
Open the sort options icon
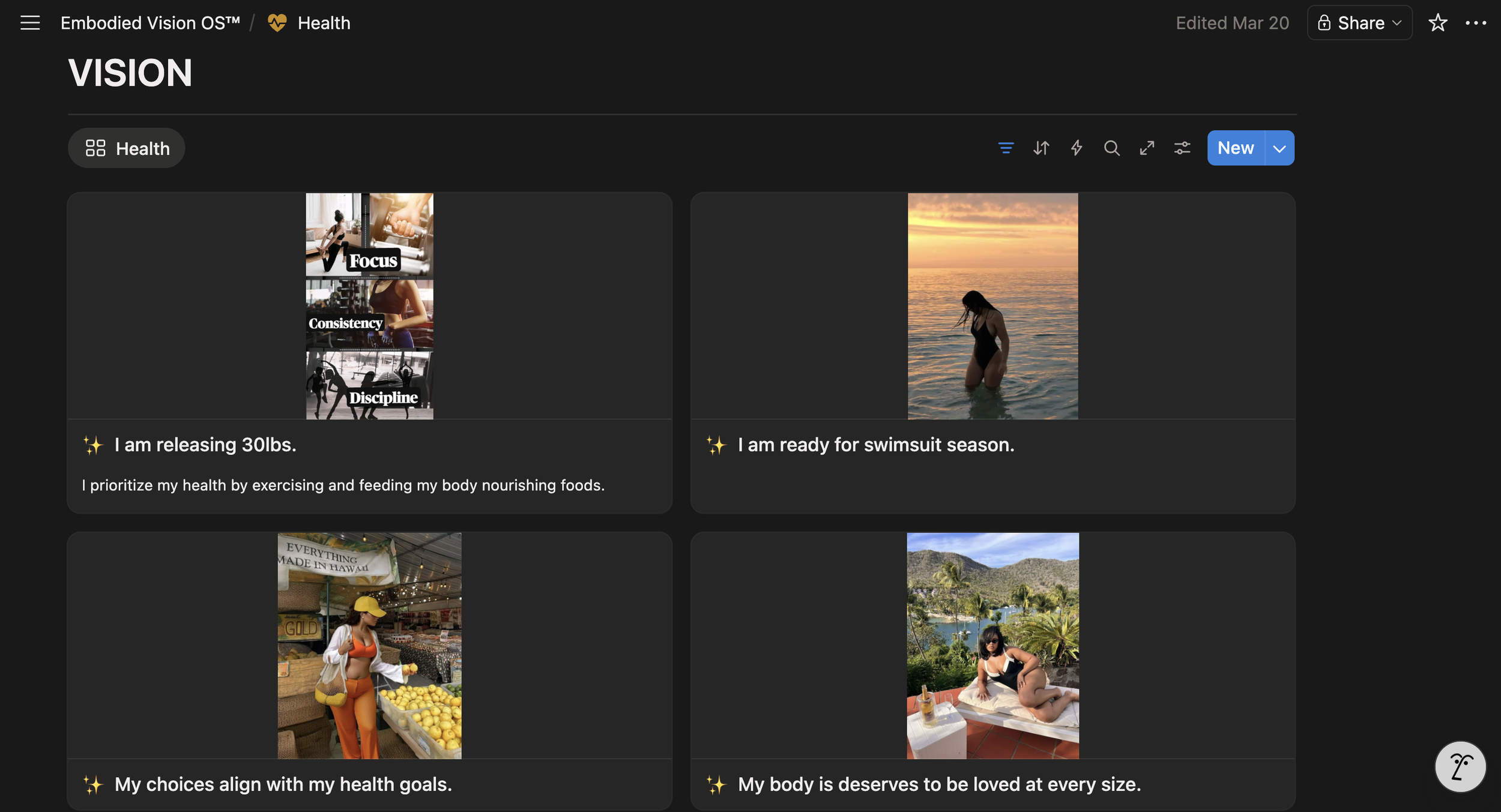[1041, 148]
